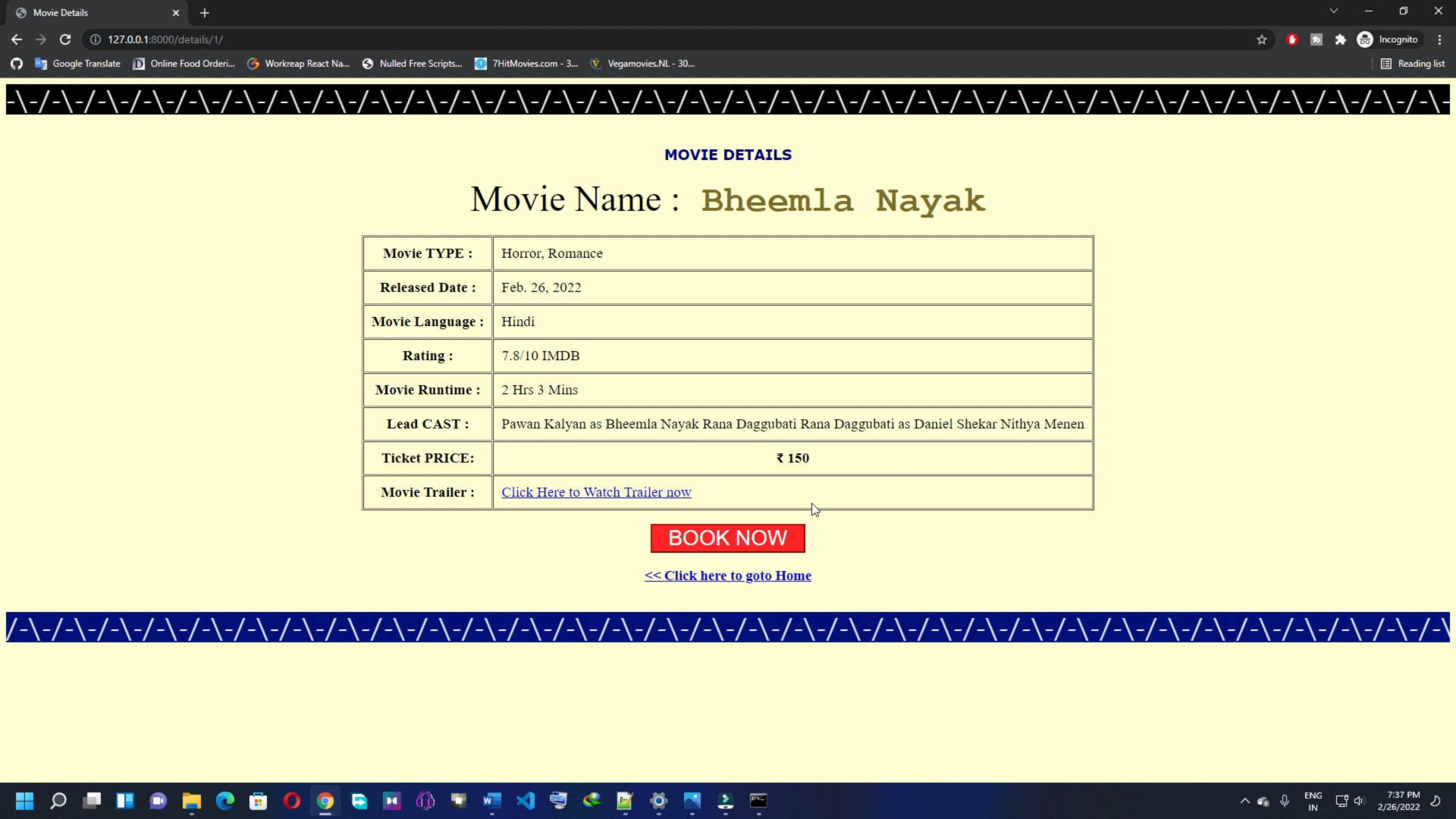Click the microphone icon in the system tray
The image size is (1456, 819).
(1285, 801)
